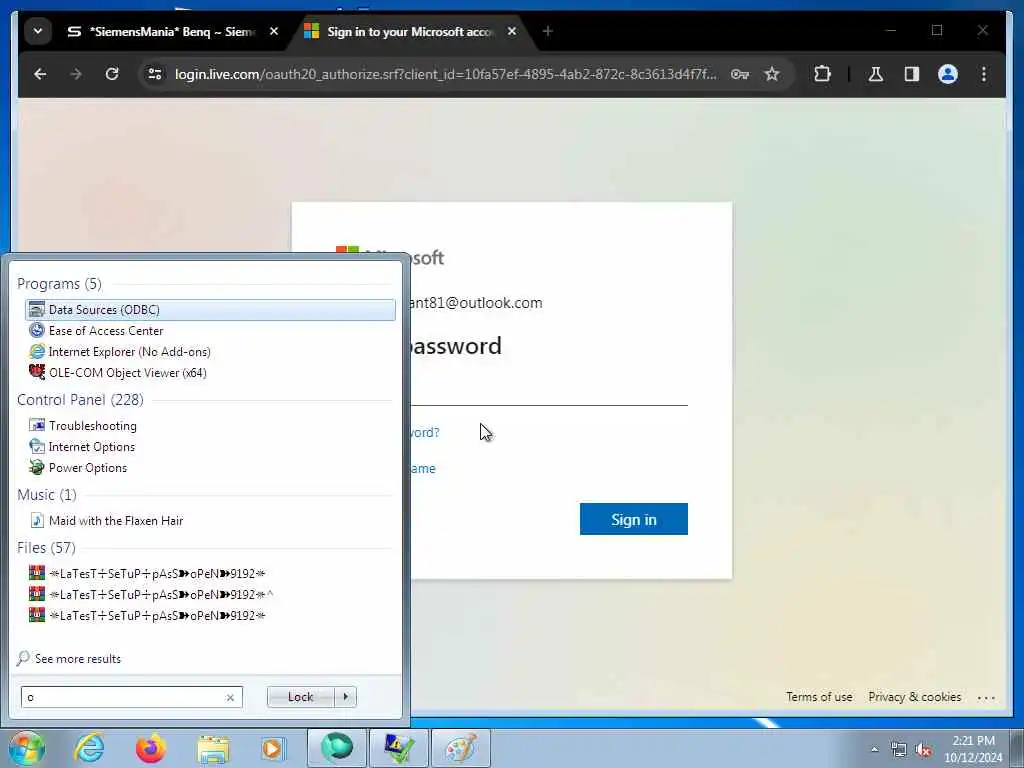Open the Chrome profile avatar

coord(948,74)
